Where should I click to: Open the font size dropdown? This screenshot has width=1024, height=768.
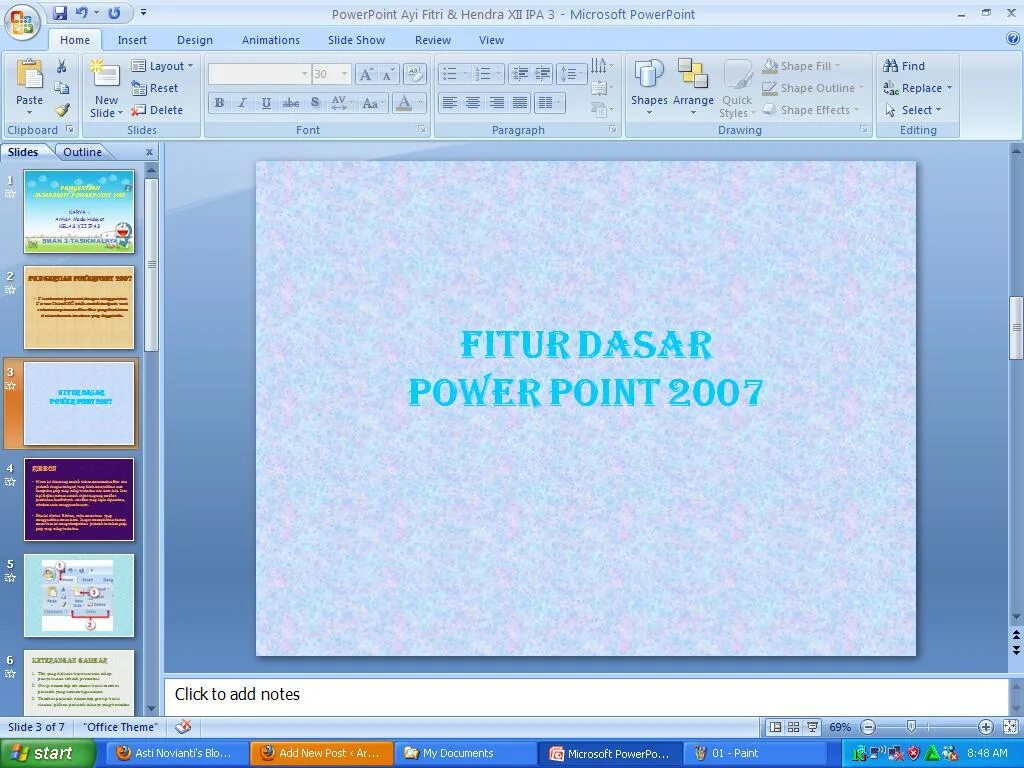[344, 74]
